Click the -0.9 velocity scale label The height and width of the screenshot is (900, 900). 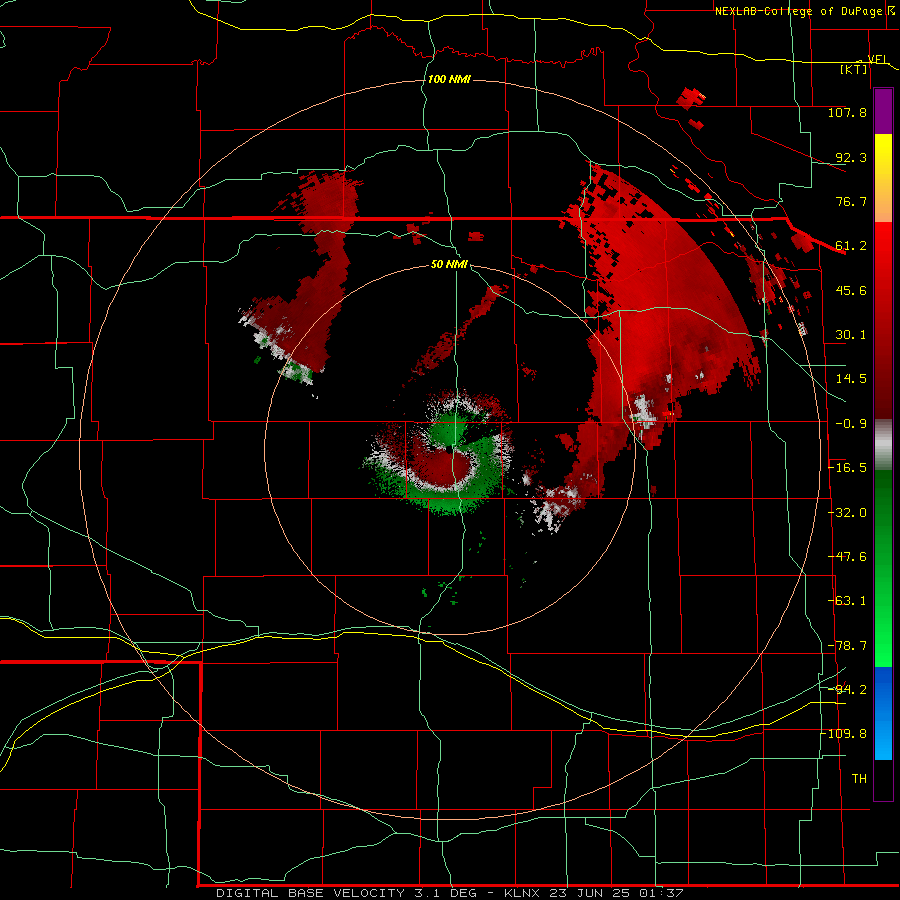click(851, 424)
